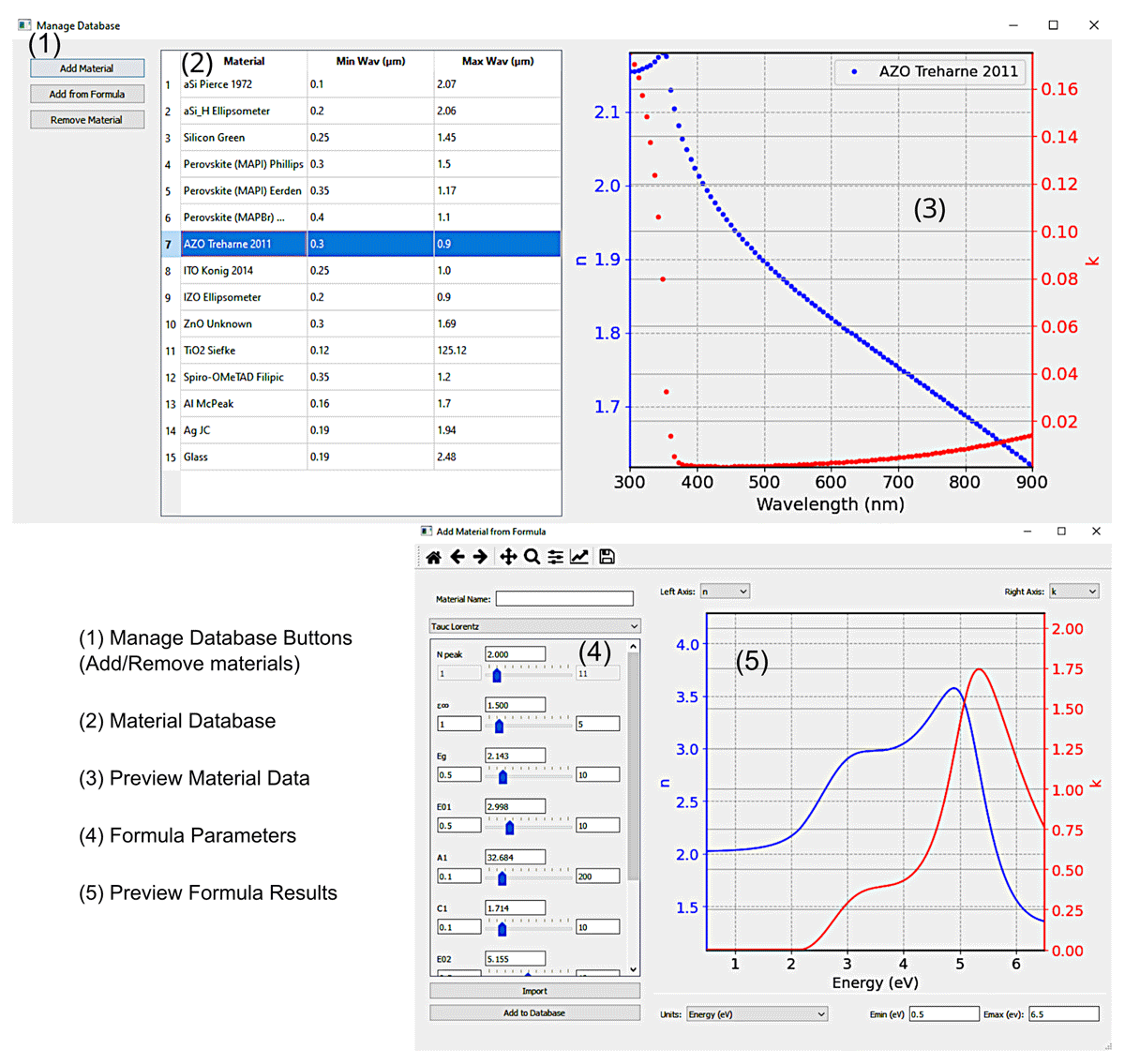
Task: Click the Emin (eV) input field
Action: click(943, 1014)
